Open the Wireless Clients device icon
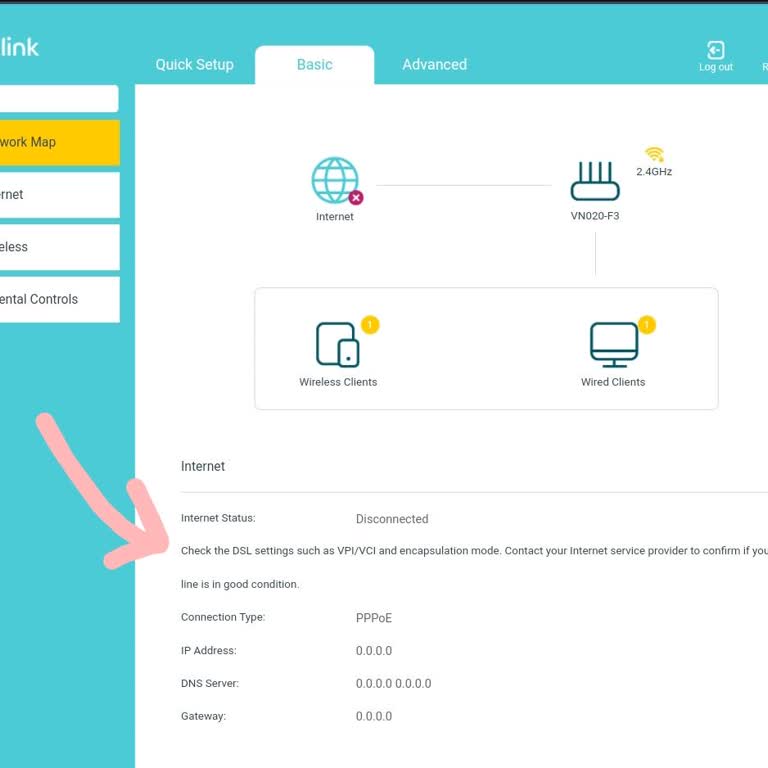The width and height of the screenshot is (768, 768). click(338, 345)
